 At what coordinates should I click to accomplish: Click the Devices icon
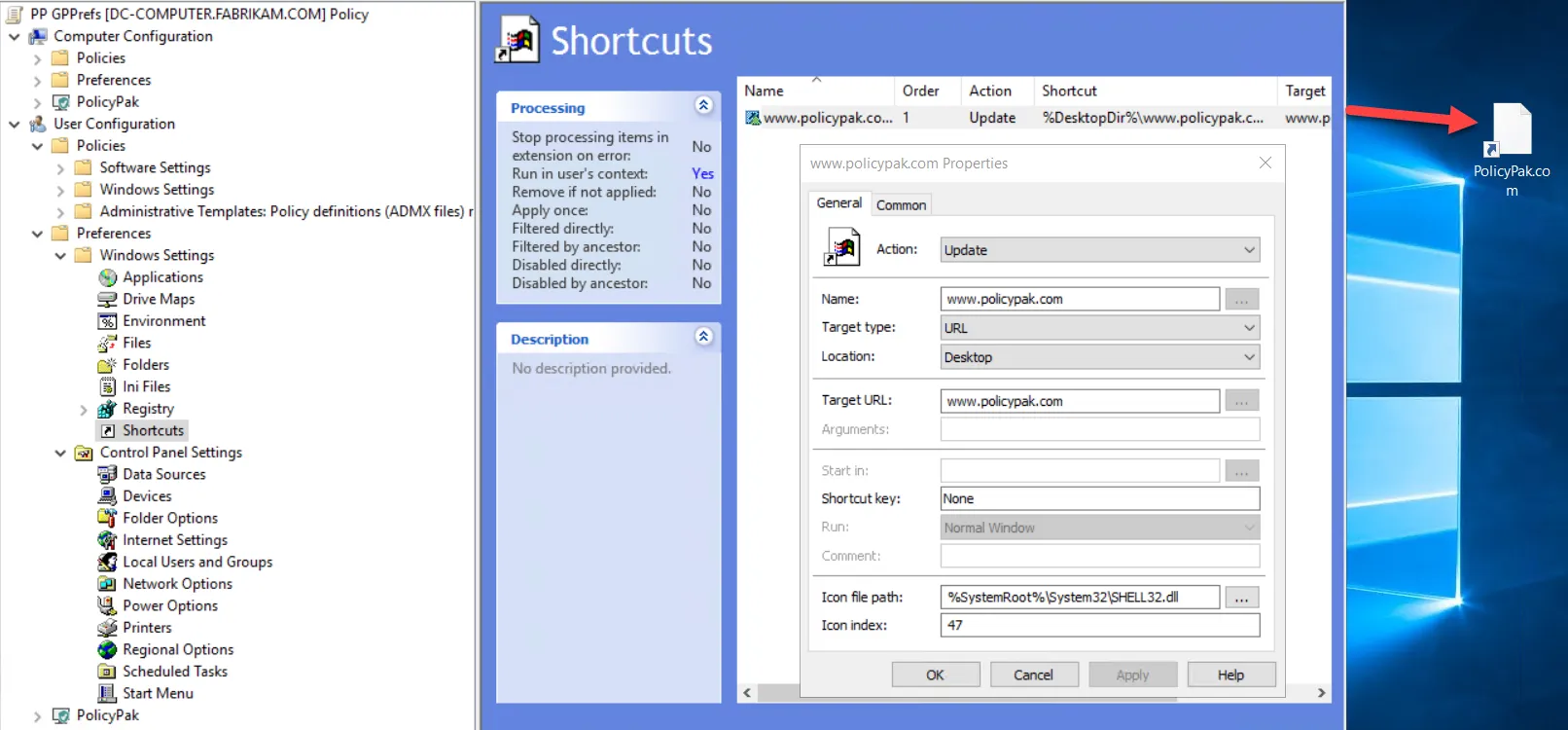click(107, 496)
